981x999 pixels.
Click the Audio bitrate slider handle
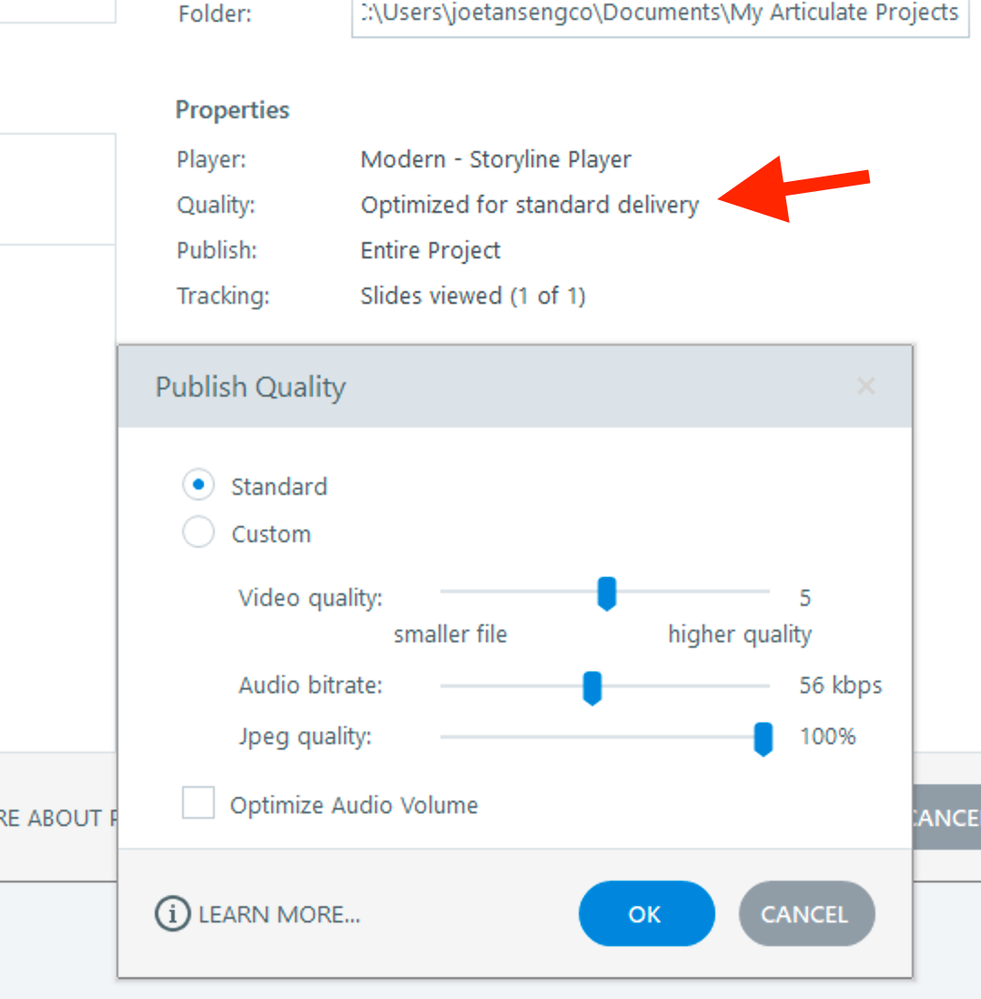[x=592, y=687]
